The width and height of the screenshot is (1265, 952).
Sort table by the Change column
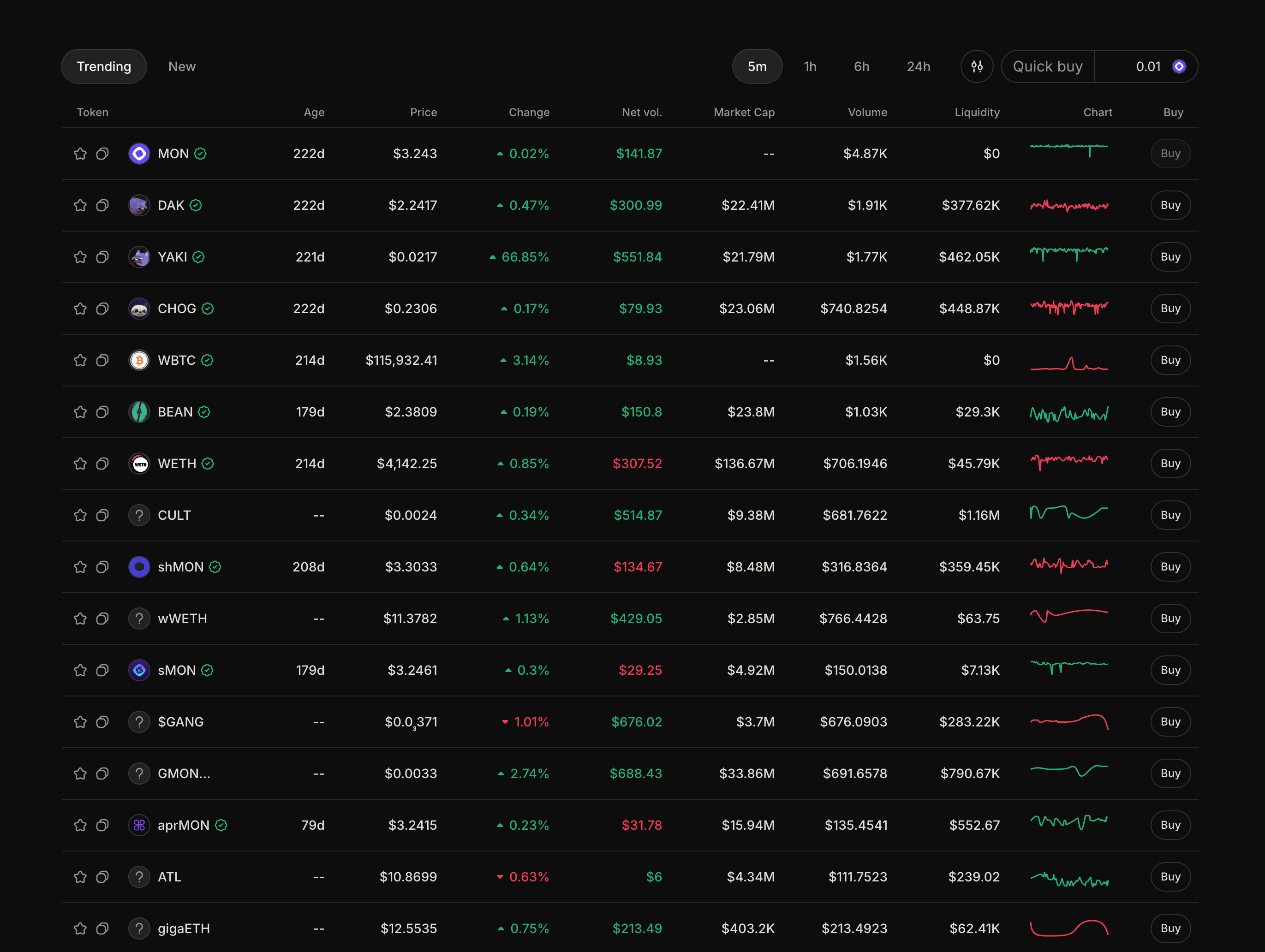528,113
